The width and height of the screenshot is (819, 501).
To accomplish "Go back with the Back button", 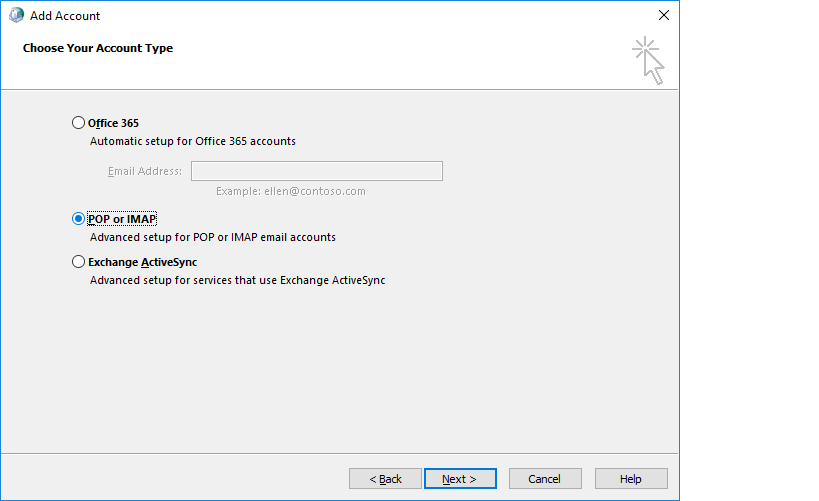I will point(385,479).
